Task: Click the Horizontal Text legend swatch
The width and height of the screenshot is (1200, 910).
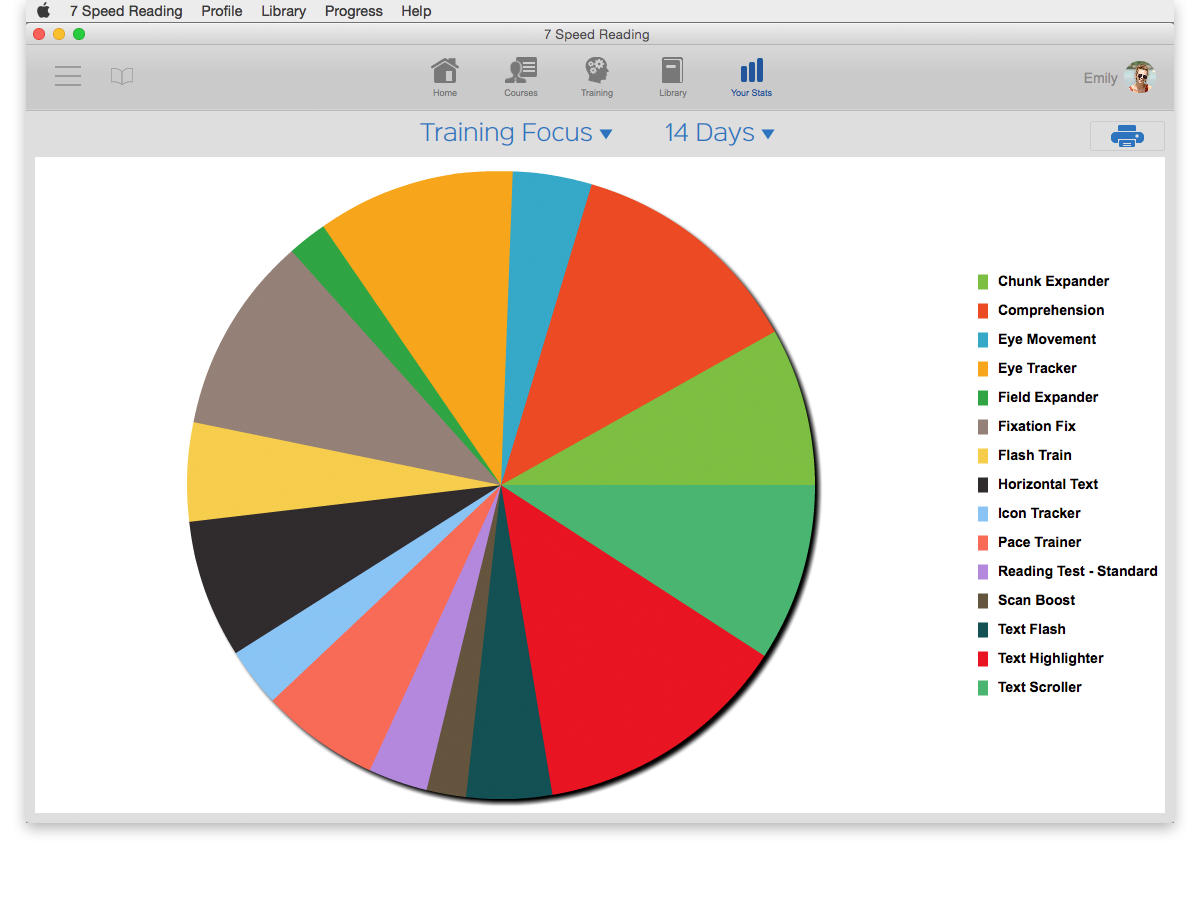Action: tap(983, 485)
